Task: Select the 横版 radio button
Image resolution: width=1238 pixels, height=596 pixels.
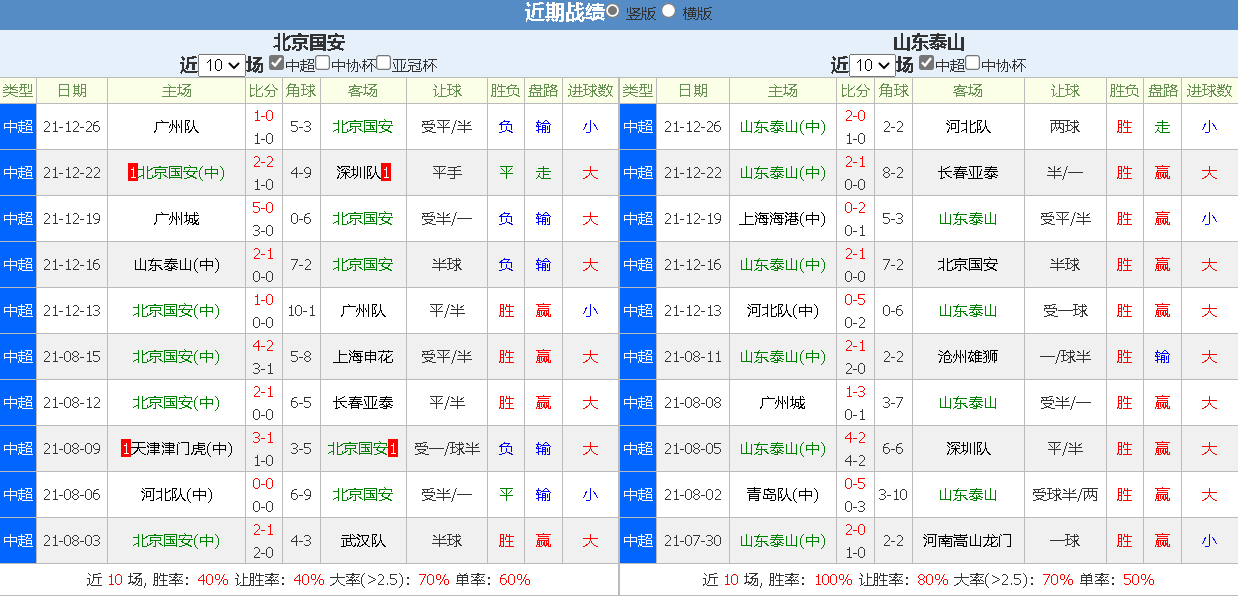Action: pos(669,12)
